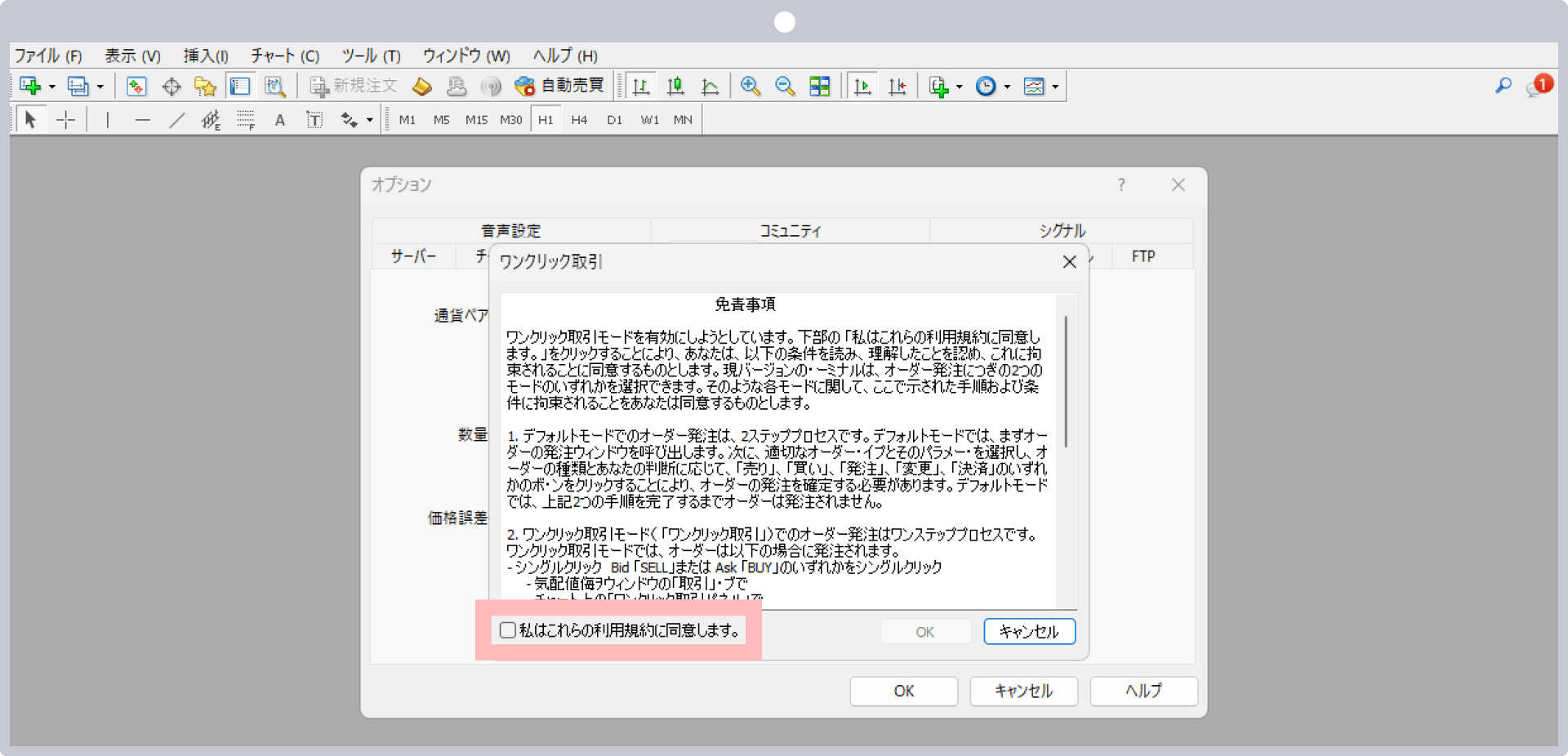Check the 私はこれらの利用規約に同意します checkbox
Image resolution: width=1568 pixels, height=756 pixels.
[508, 630]
